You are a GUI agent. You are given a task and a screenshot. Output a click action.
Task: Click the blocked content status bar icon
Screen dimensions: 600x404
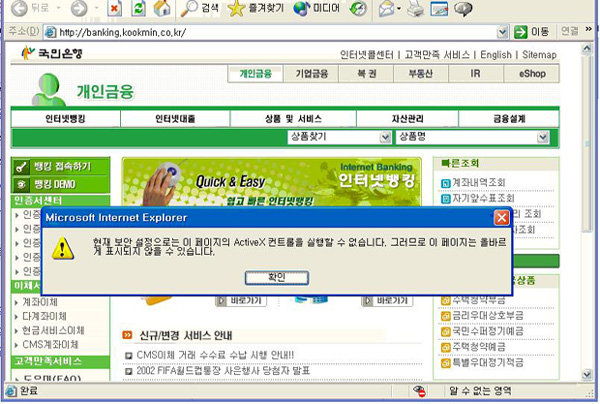click(419, 391)
